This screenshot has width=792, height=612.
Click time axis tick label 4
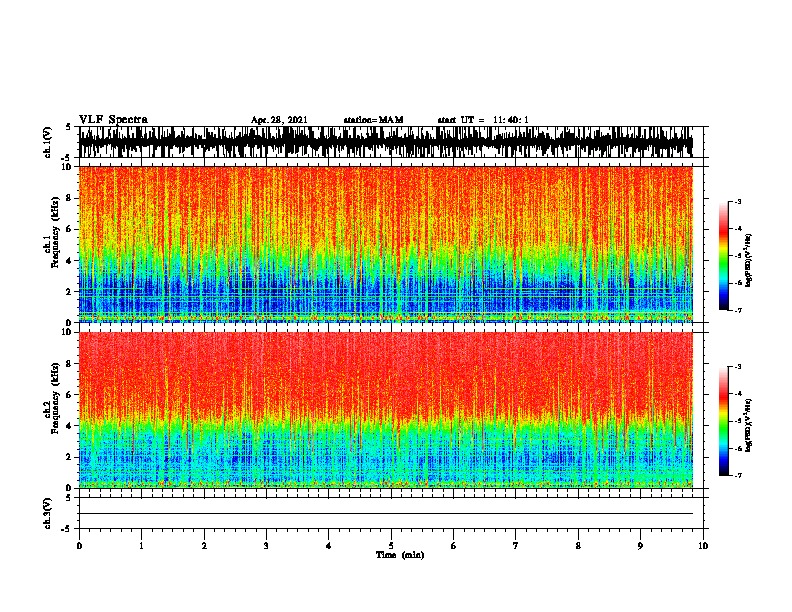pyautogui.click(x=329, y=546)
